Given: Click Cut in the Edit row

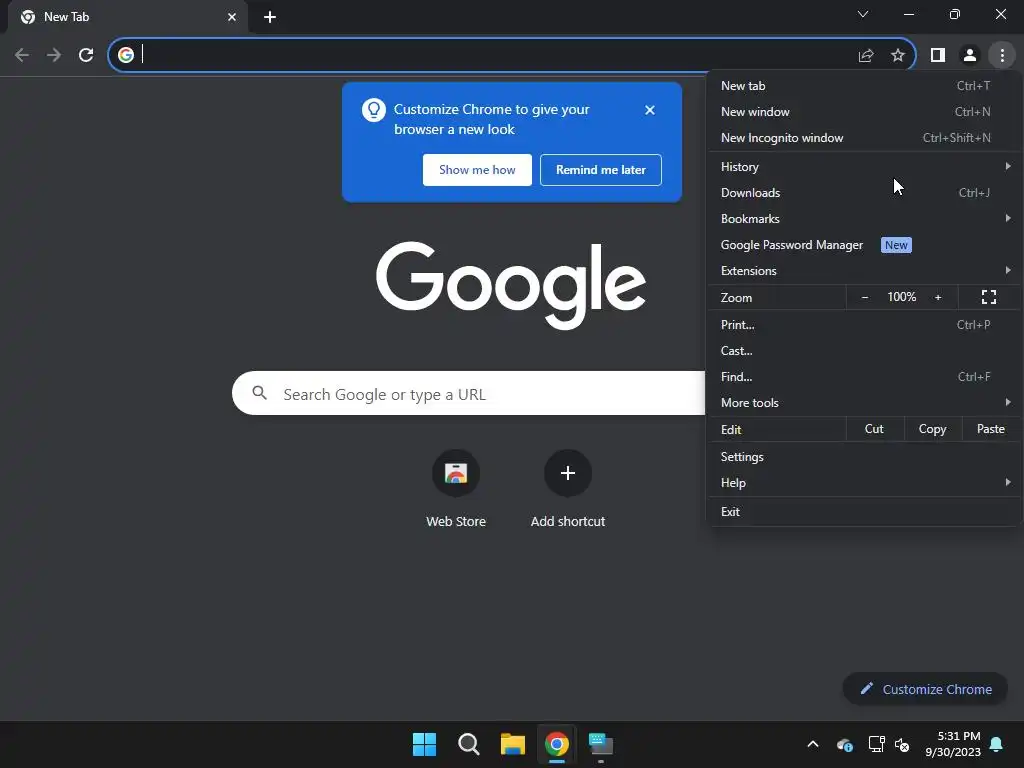Looking at the screenshot, I should pyautogui.click(x=874, y=429).
